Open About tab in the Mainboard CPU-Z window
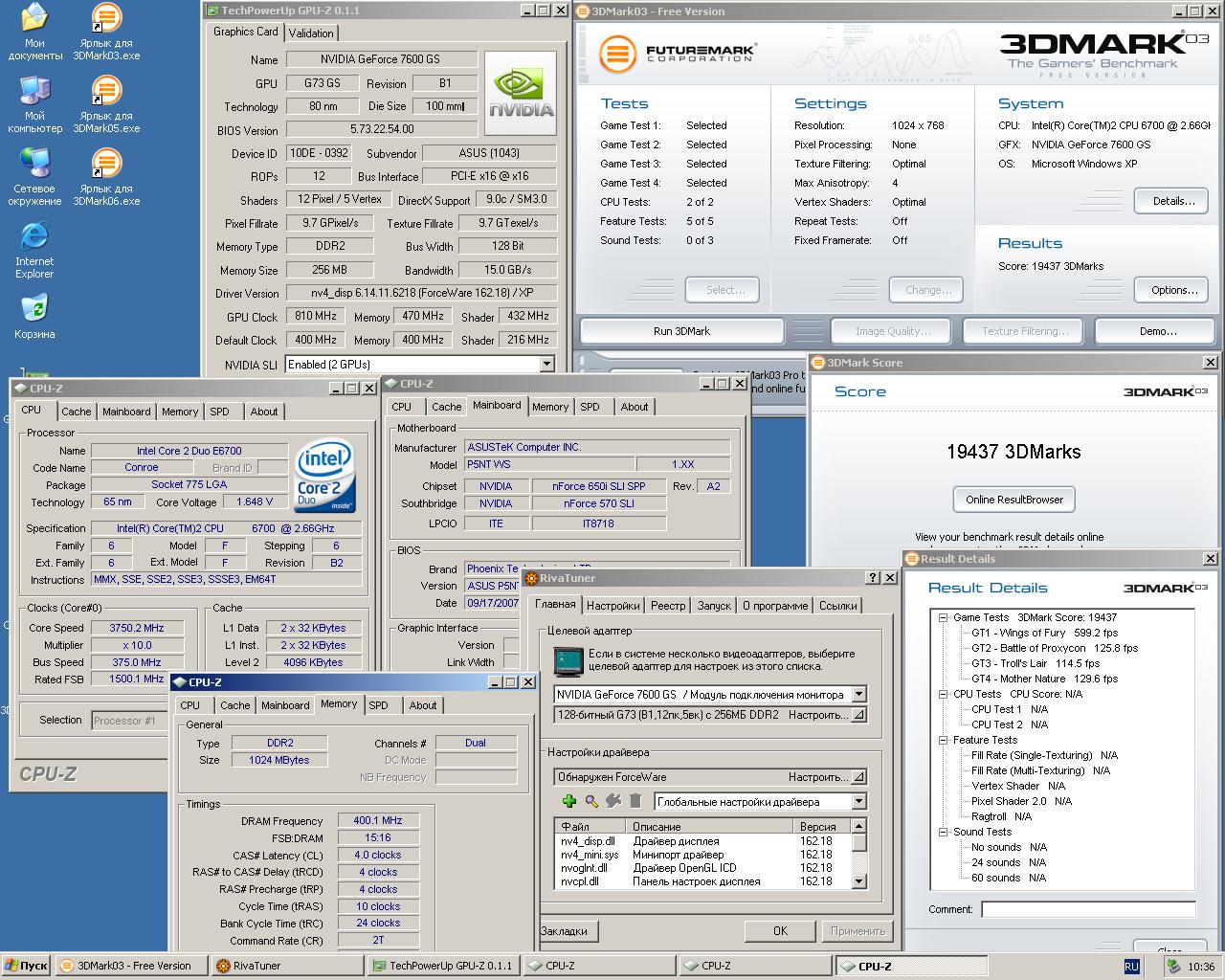This screenshot has width=1225, height=980. tap(635, 407)
